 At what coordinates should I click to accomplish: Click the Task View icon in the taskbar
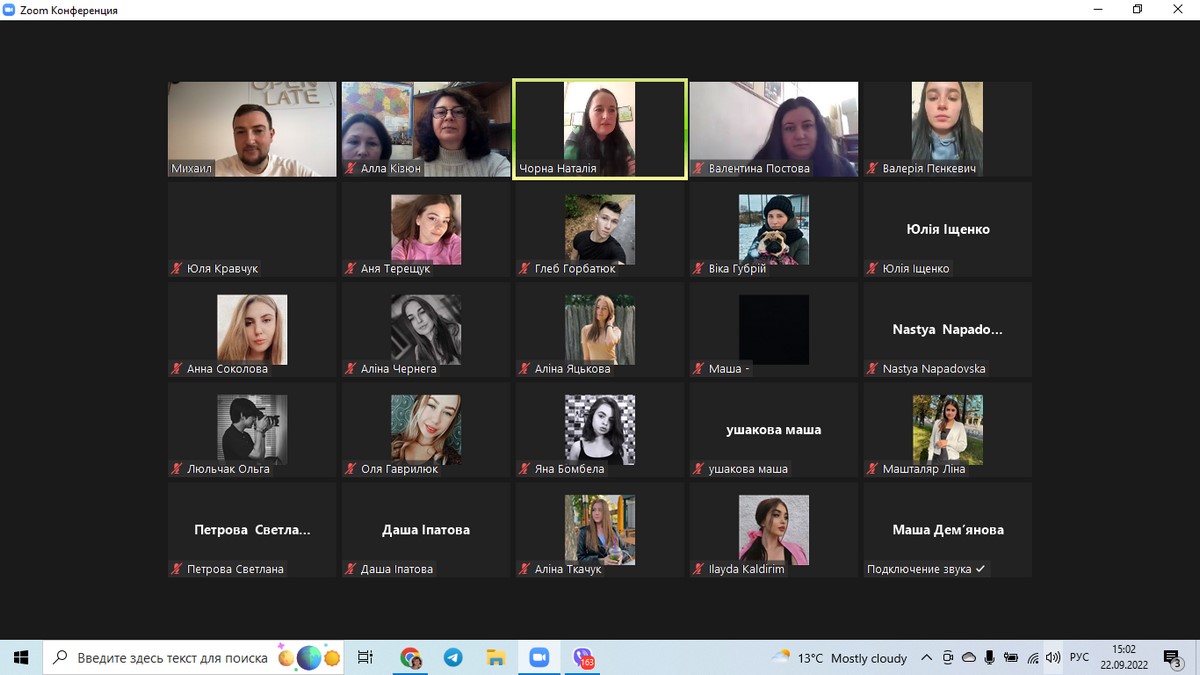click(x=366, y=657)
